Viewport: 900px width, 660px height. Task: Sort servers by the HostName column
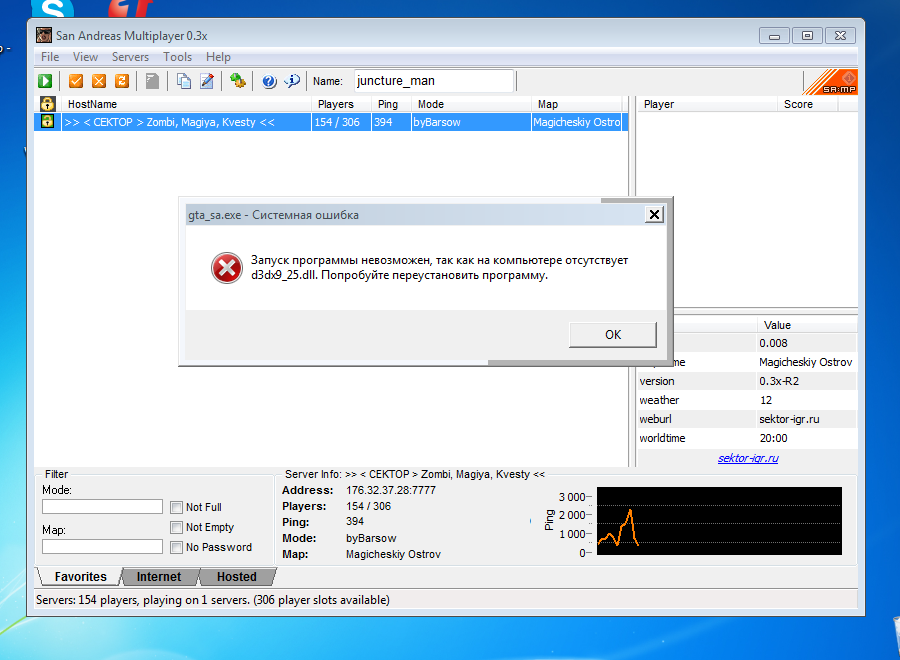point(187,104)
